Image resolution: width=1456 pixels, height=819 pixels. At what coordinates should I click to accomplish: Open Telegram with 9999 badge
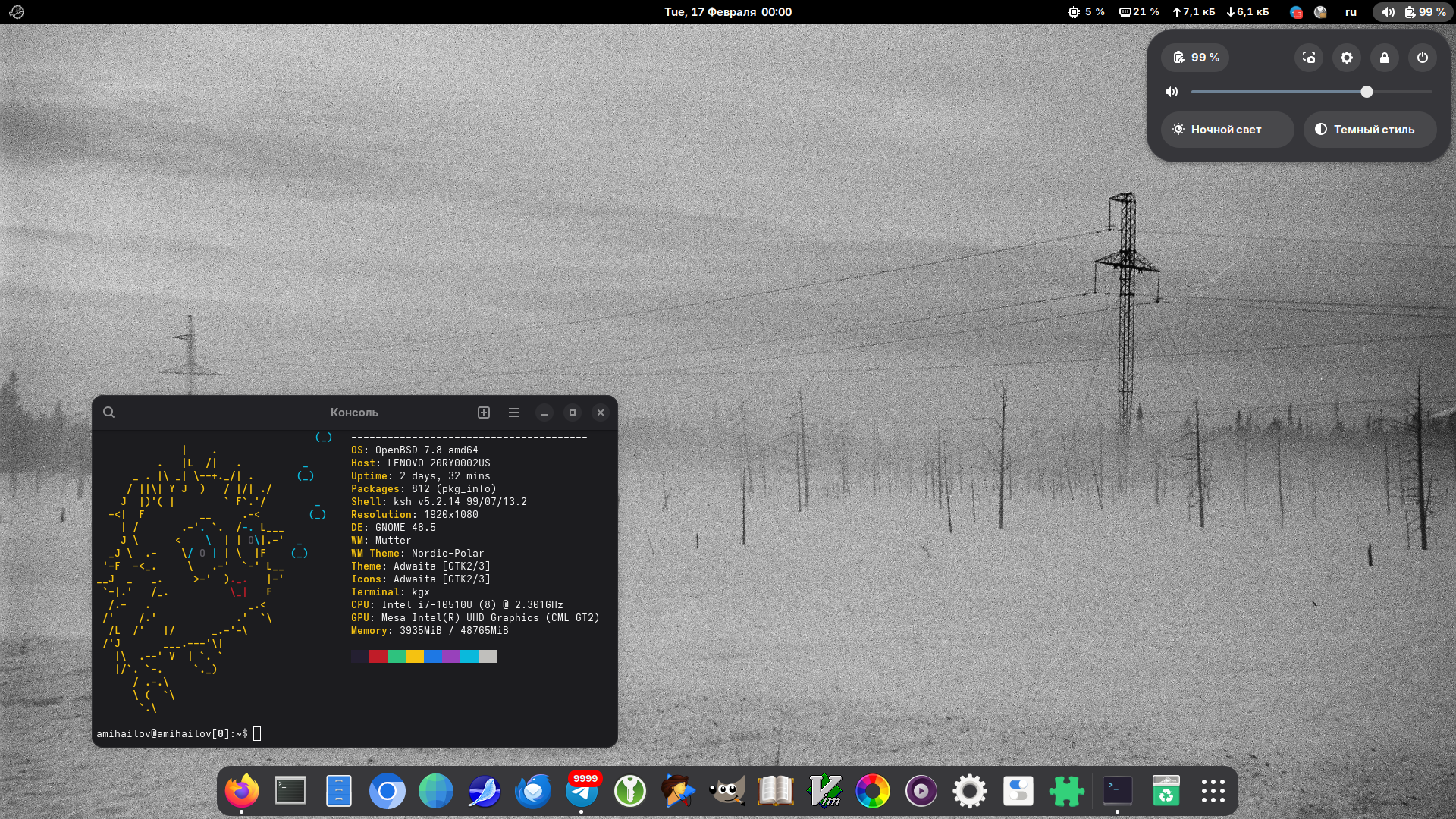[582, 791]
